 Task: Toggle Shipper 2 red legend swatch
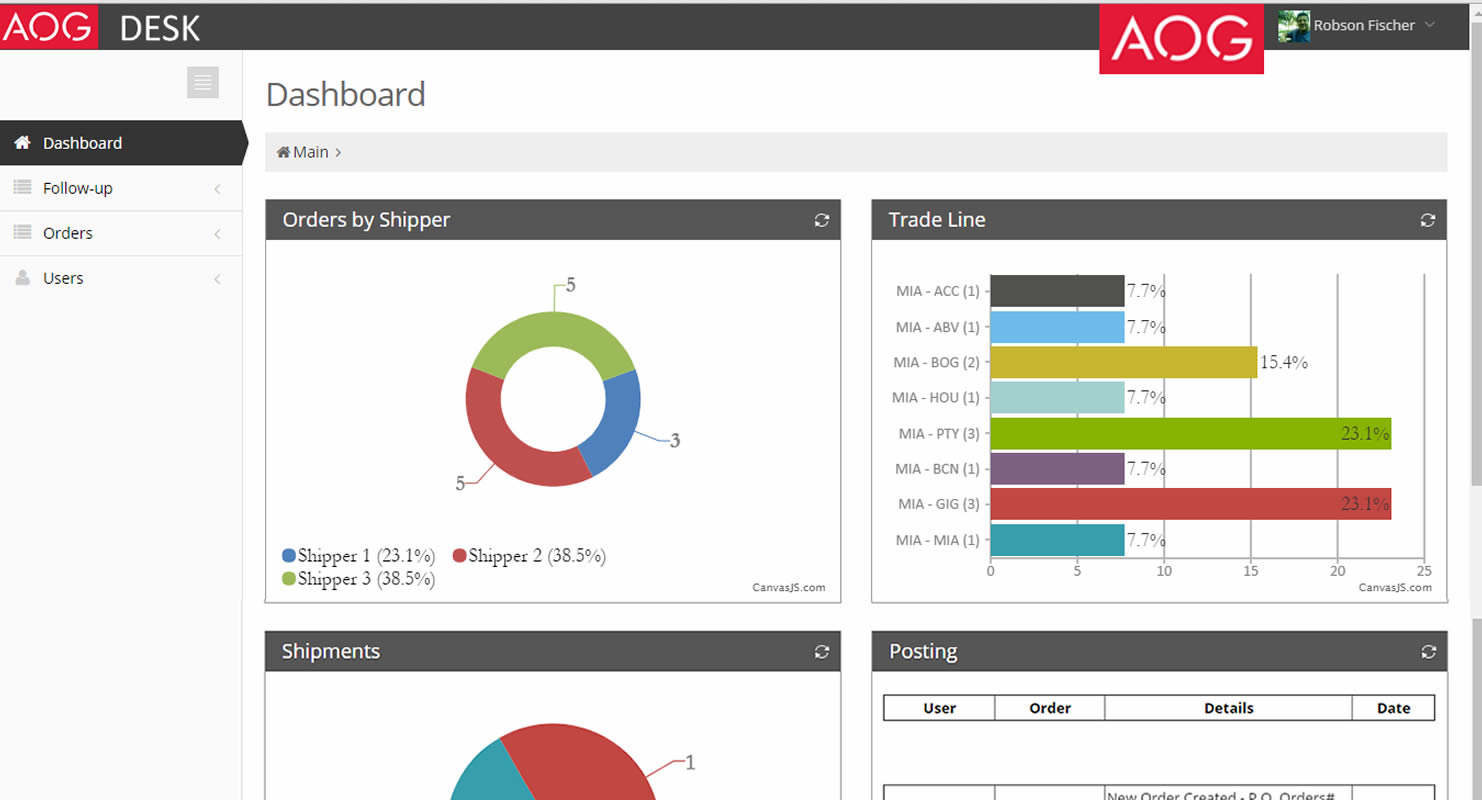(x=460, y=556)
